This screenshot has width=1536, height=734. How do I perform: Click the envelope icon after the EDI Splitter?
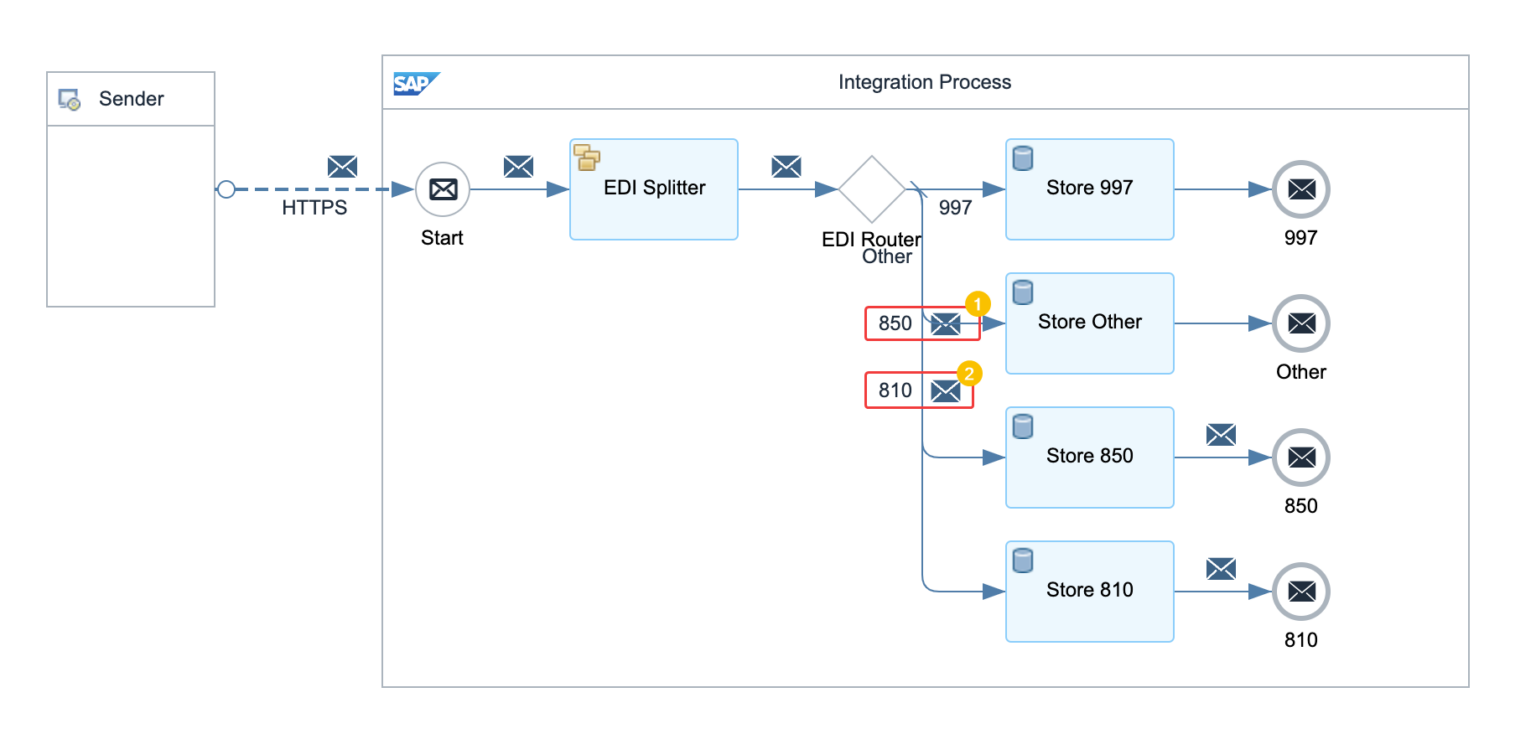787,167
